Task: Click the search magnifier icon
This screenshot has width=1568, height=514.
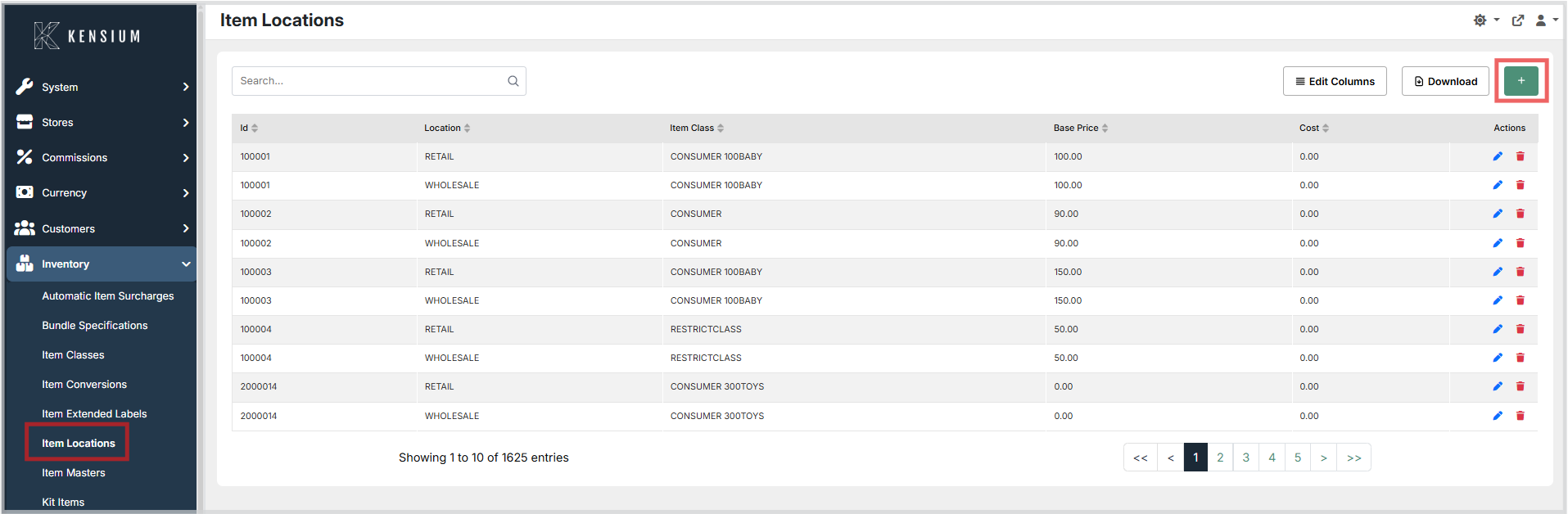Action: tap(513, 81)
